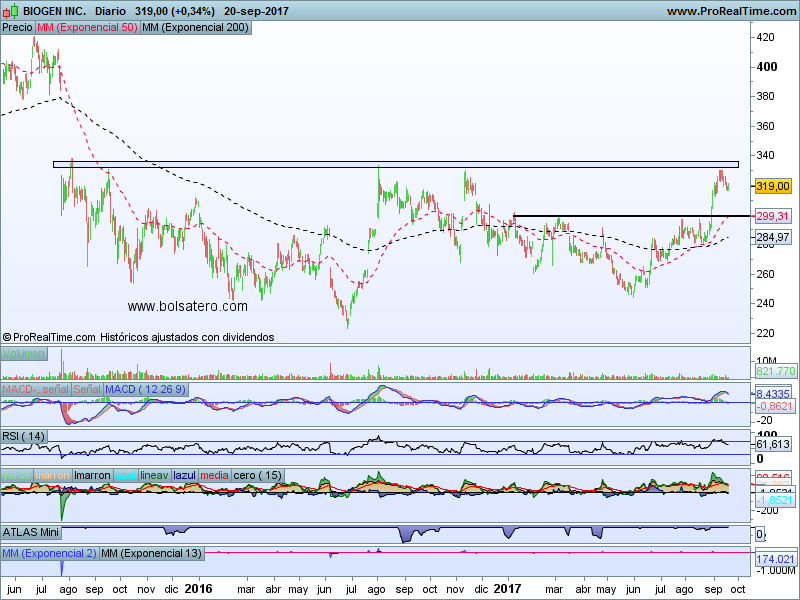The image size is (800, 600).
Task: Click the MM (Exponencial 200) indicator label
Action: click(x=196, y=28)
